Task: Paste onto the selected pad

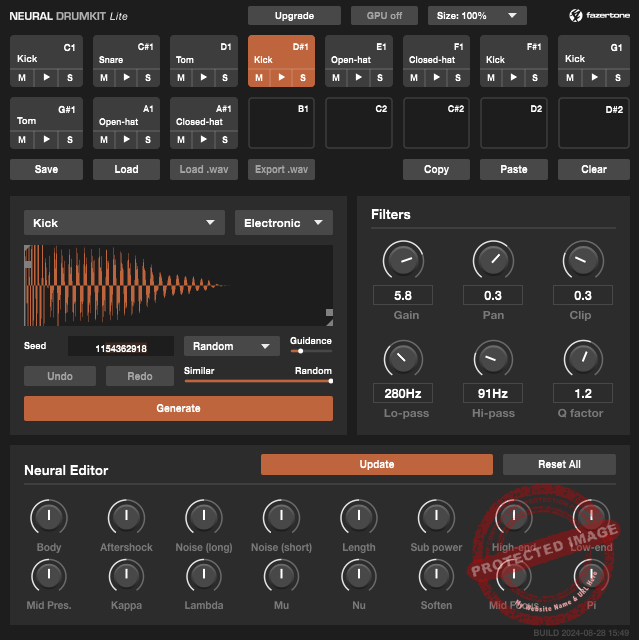Action: point(514,169)
